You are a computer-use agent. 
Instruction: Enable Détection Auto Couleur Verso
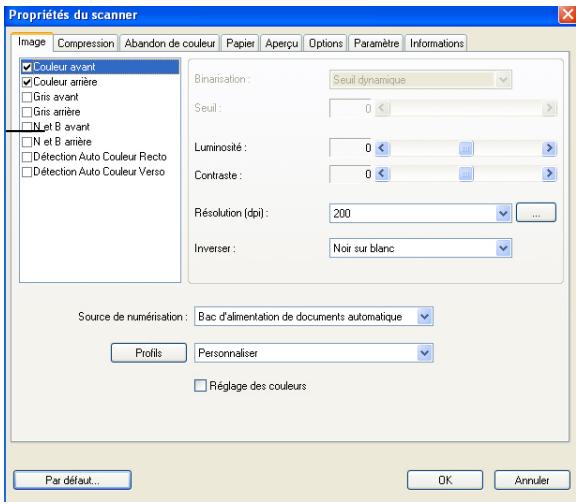(27, 172)
